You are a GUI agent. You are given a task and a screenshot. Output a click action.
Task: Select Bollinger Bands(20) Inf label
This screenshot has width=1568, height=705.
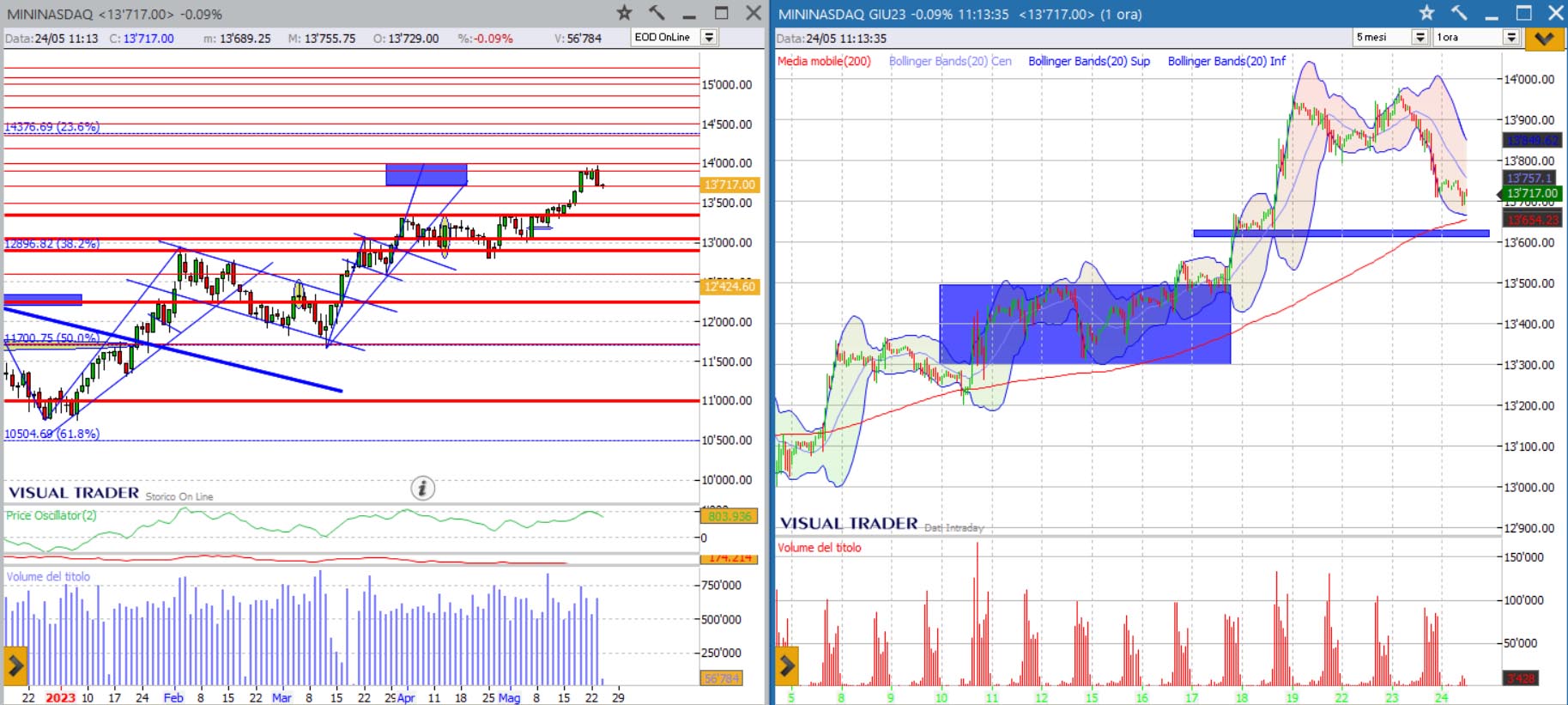[x=1226, y=61]
